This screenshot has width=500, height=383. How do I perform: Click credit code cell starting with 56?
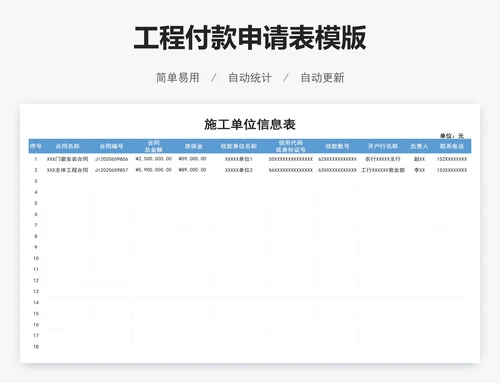click(x=291, y=170)
